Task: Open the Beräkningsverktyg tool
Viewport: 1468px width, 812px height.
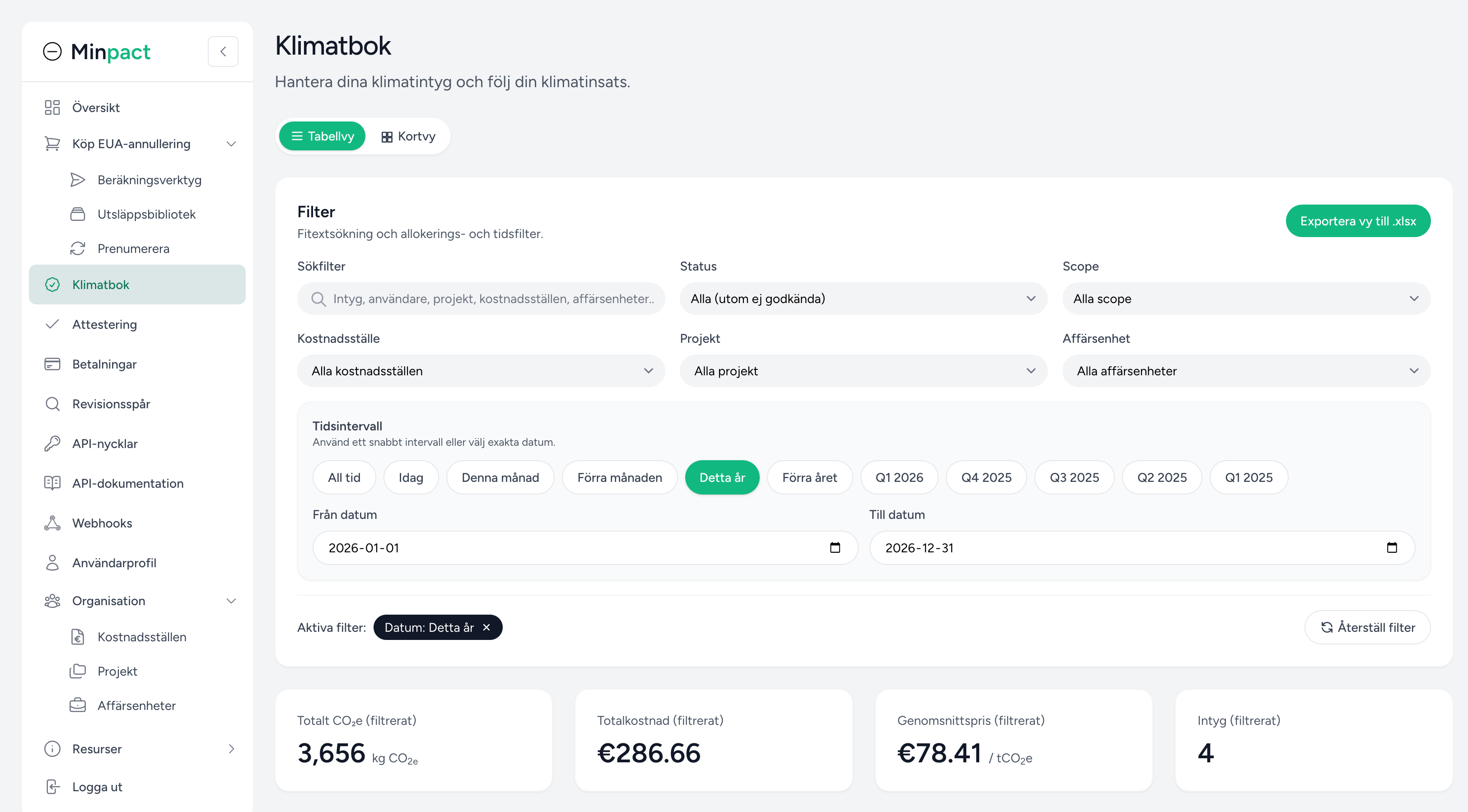Action: pyautogui.click(x=149, y=179)
